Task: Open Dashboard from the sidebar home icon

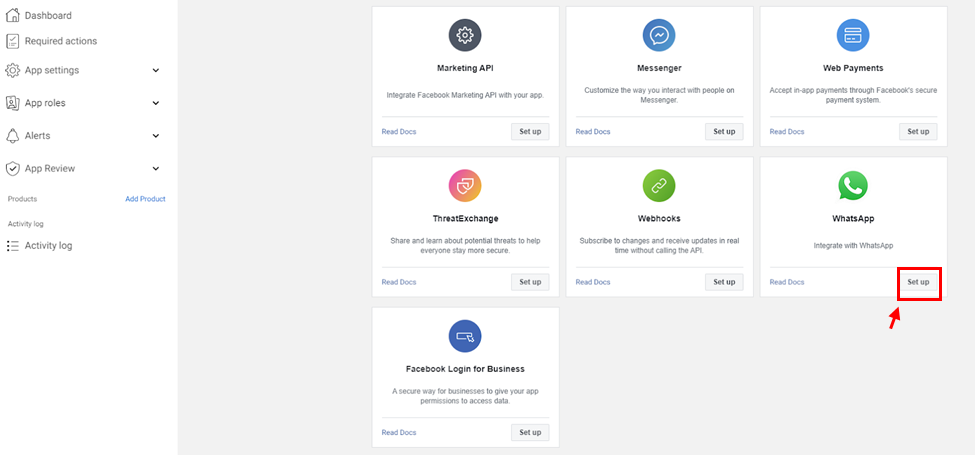Action: (x=12, y=15)
